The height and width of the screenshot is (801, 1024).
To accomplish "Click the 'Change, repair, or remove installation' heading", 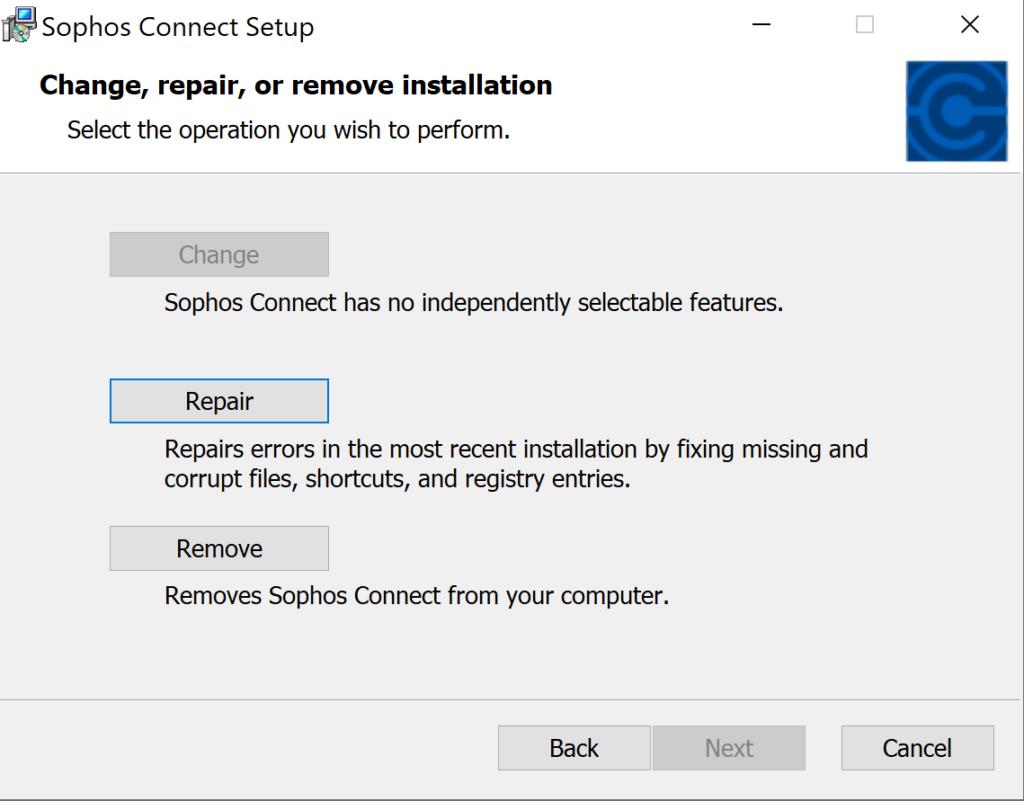I will tap(296, 85).
